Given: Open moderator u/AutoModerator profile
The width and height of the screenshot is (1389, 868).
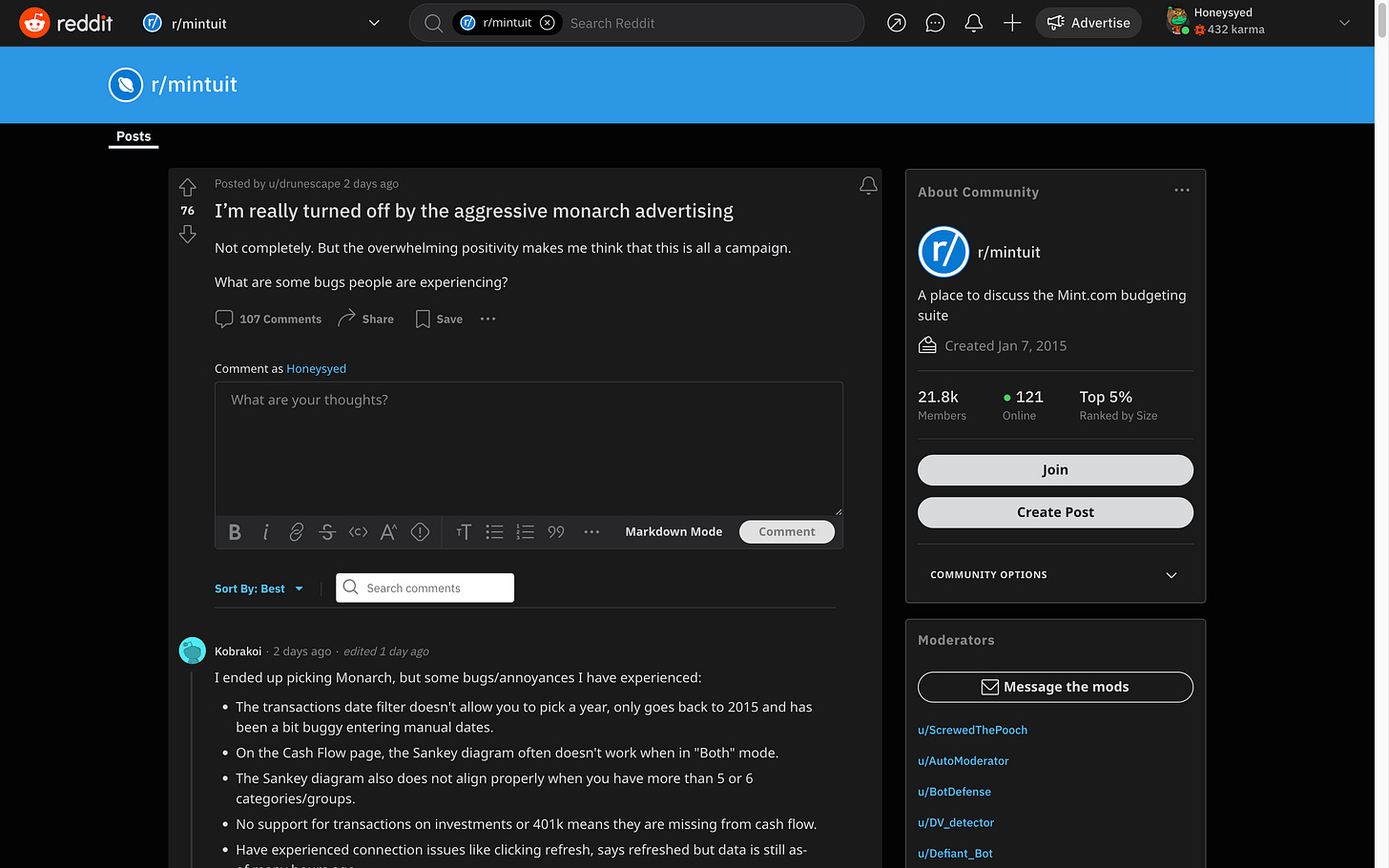Looking at the screenshot, I should [963, 761].
